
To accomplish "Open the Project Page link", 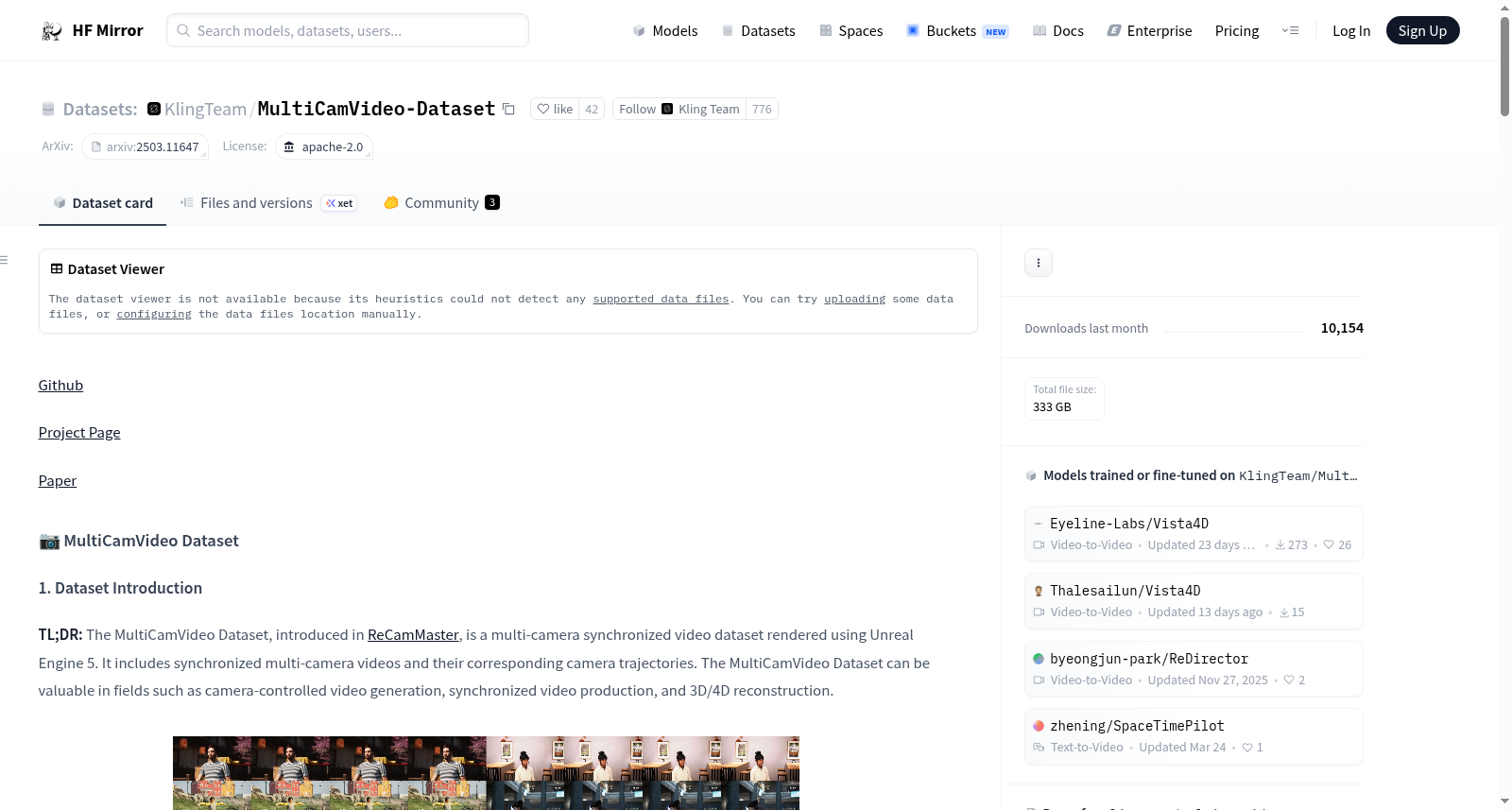I will click(79, 433).
